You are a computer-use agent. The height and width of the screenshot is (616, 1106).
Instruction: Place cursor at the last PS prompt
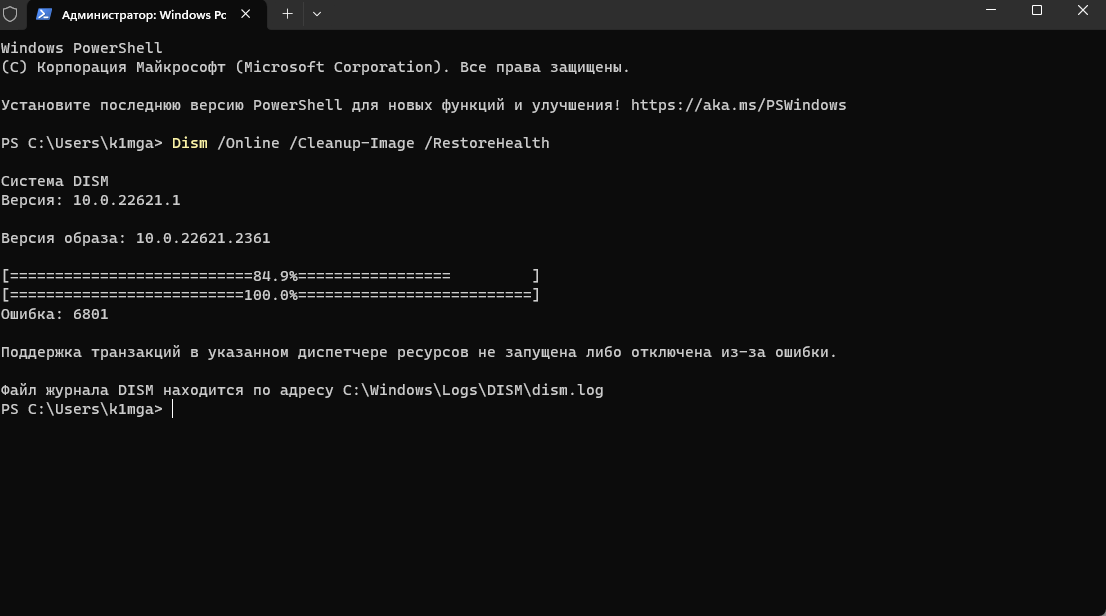click(173, 409)
